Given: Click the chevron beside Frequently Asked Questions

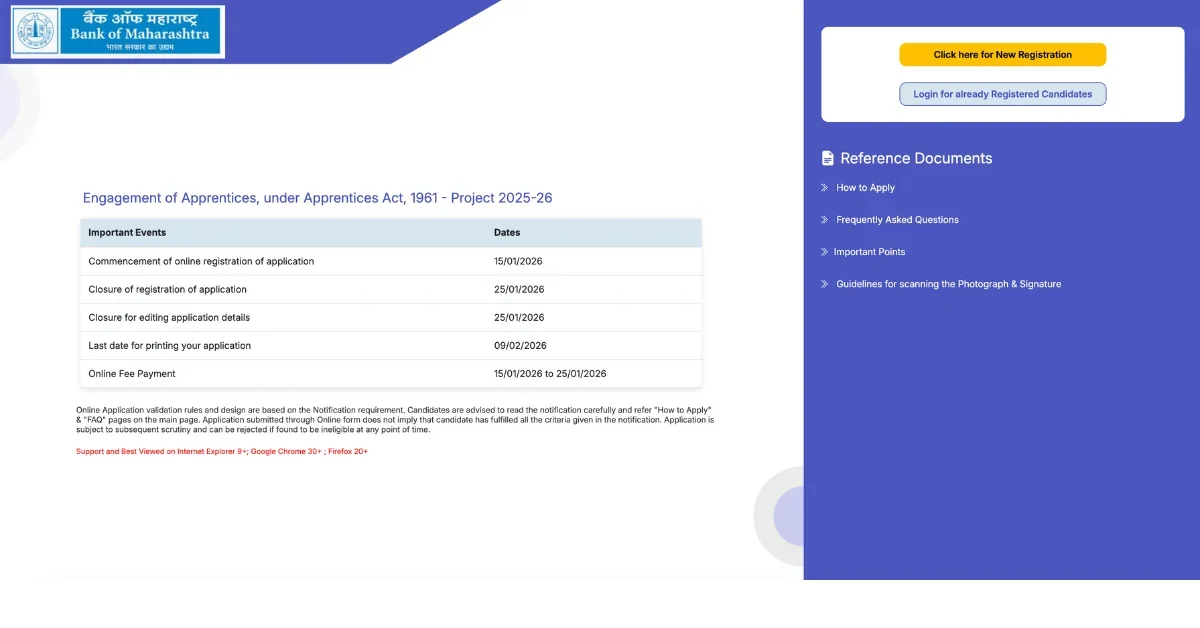Looking at the screenshot, I should click(x=825, y=220).
